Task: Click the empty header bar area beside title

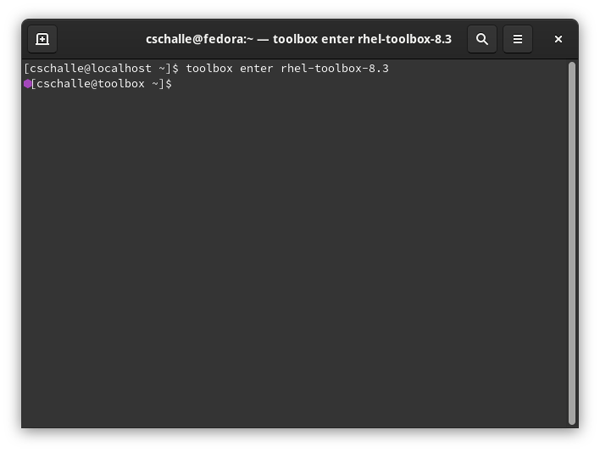Action: click(100, 39)
